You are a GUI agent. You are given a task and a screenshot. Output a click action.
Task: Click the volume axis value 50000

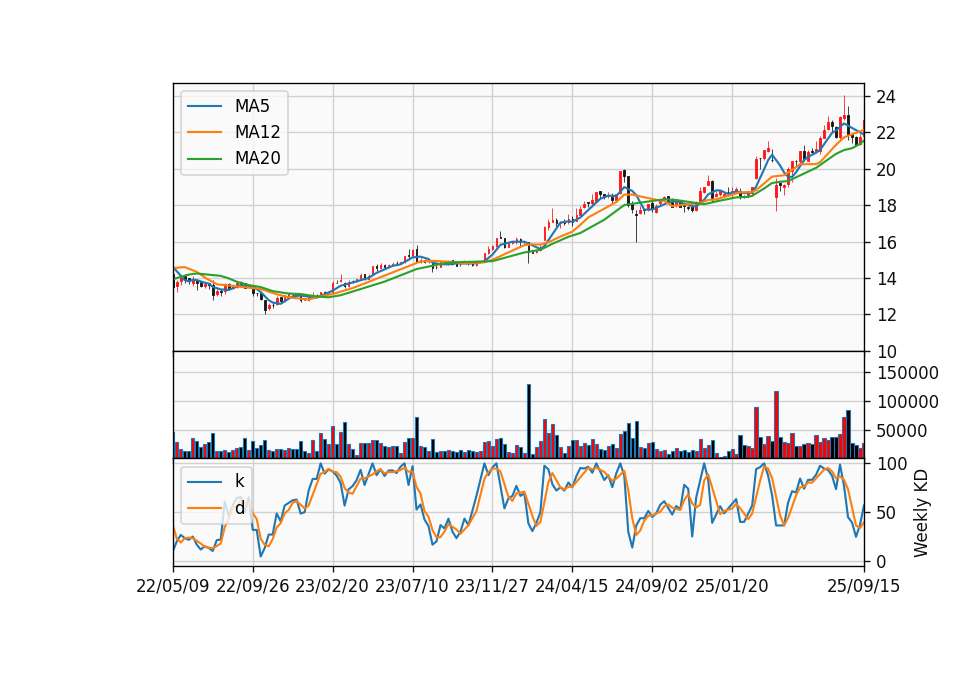pyautogui.click(x=902, y=431)
